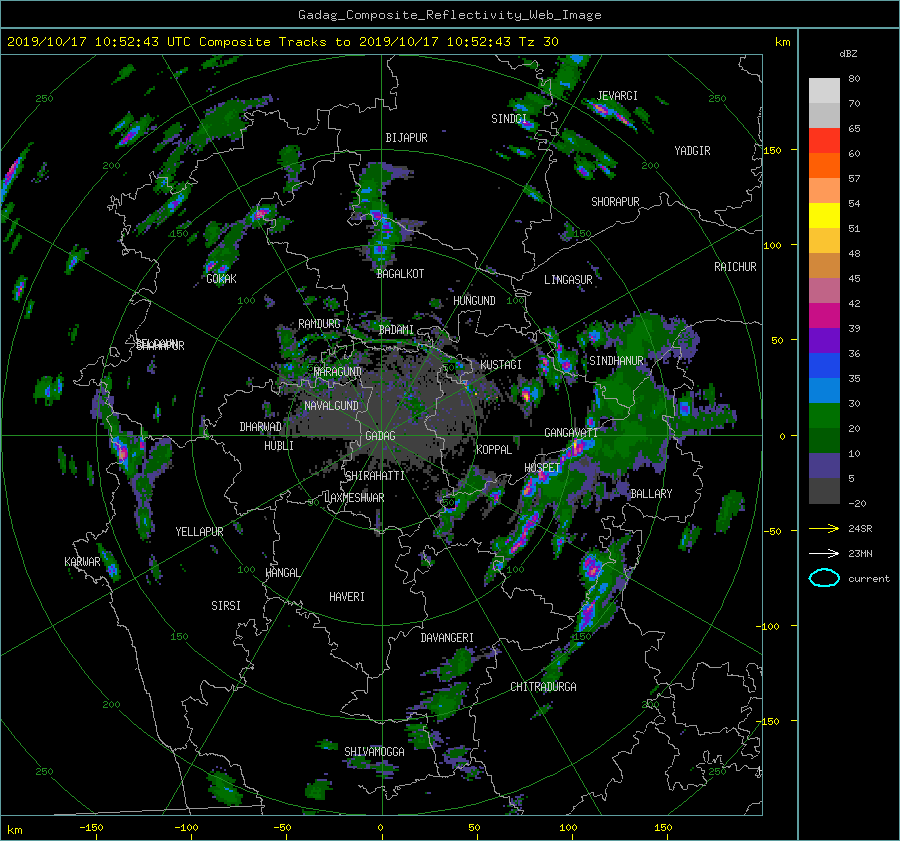Click the NAVALGUND city label
The height and width of the screenshot is (841, 900).
tap(331, 405)
